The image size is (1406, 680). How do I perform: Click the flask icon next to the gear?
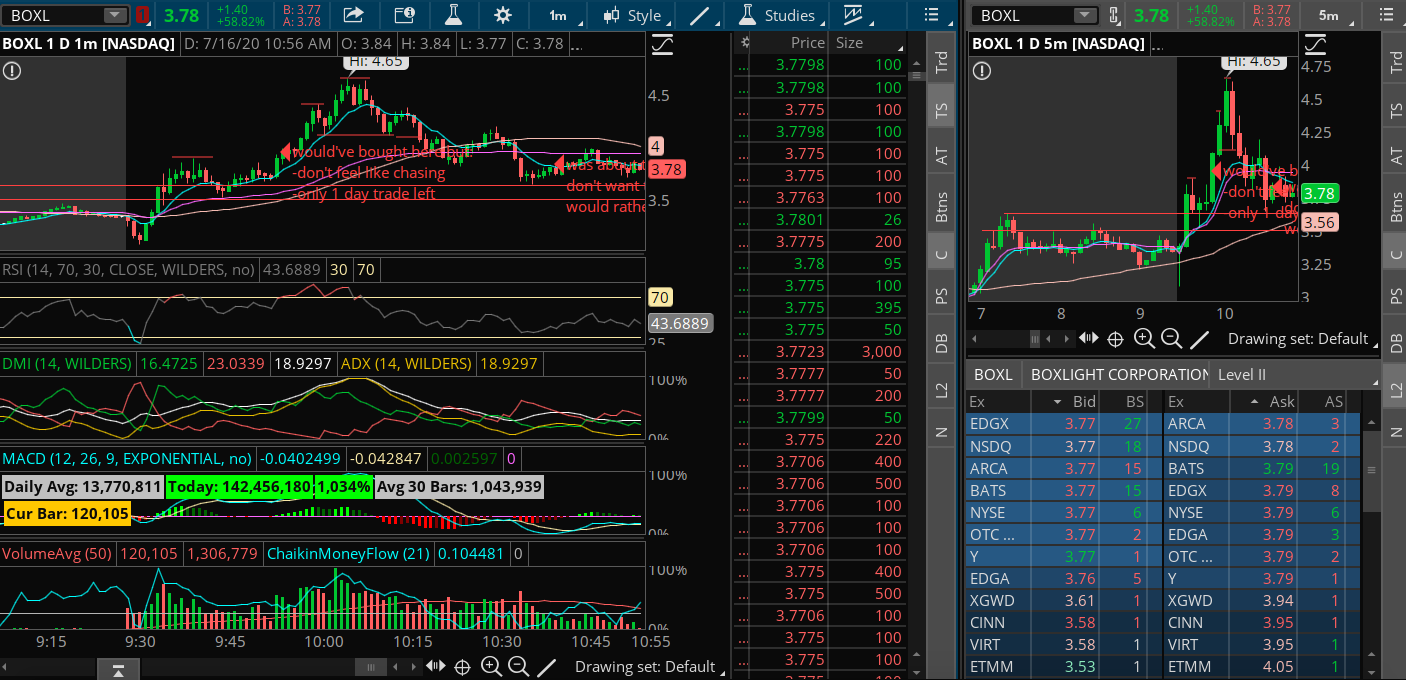point(454,15)
